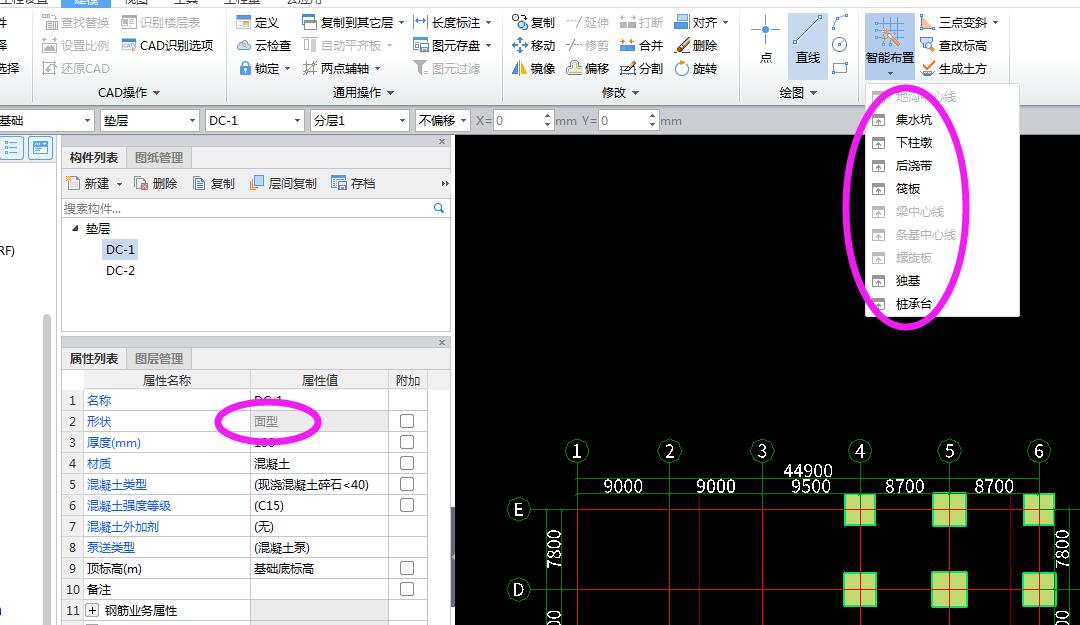Expand the 绘图 group arrow
The image size is (1080, 625).
coord(813,93)
